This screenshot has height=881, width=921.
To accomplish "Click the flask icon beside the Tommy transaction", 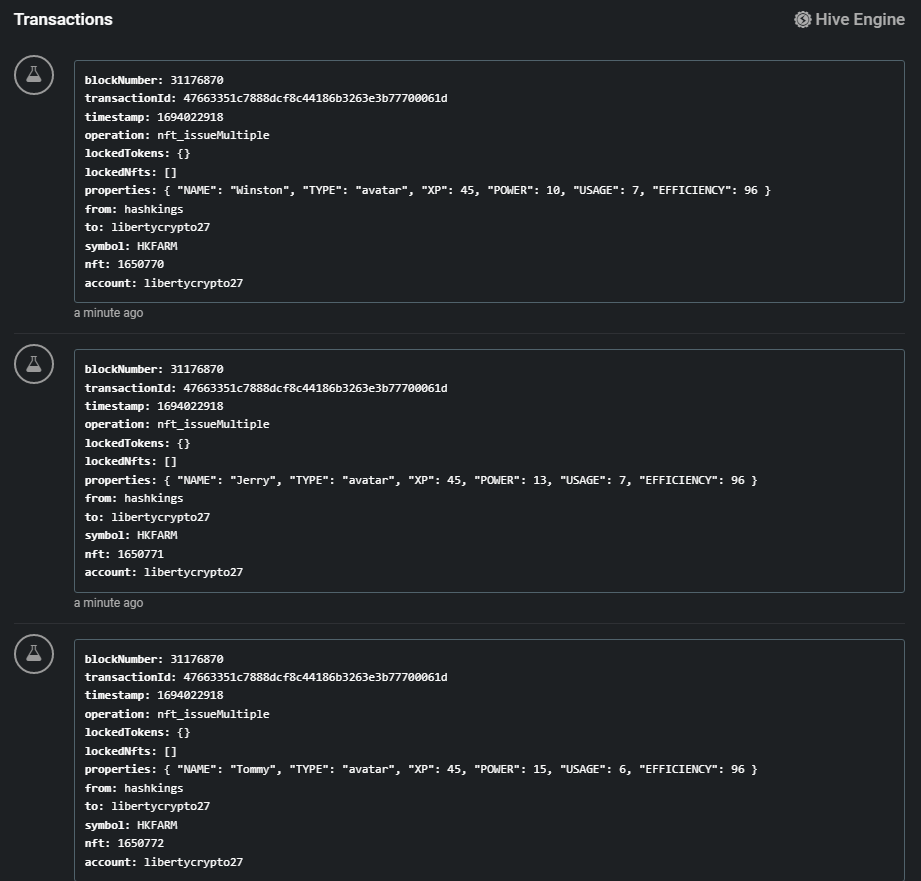I will click(x=34, y=654).
